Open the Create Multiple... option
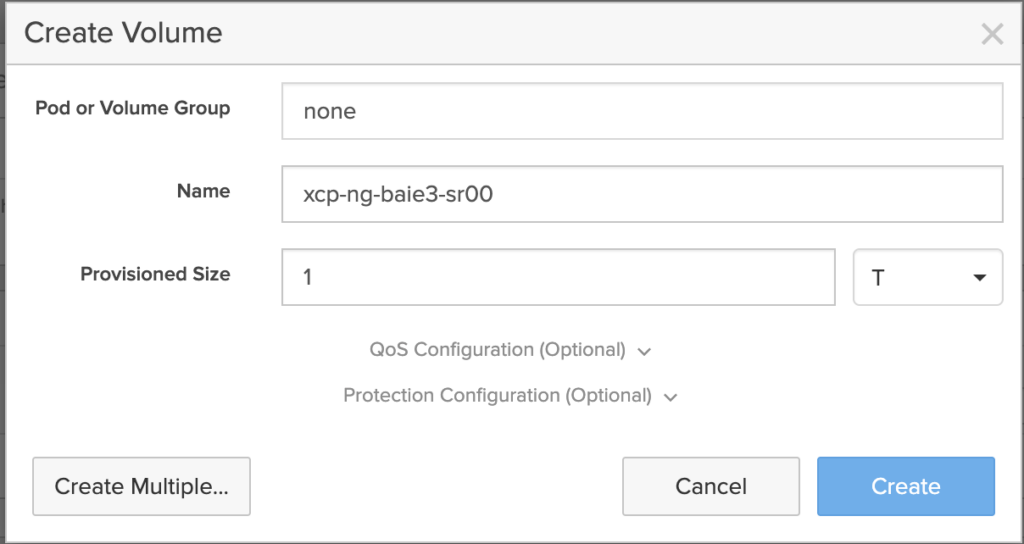This screenshot has height=544, width=1024. tap(141, 487)
